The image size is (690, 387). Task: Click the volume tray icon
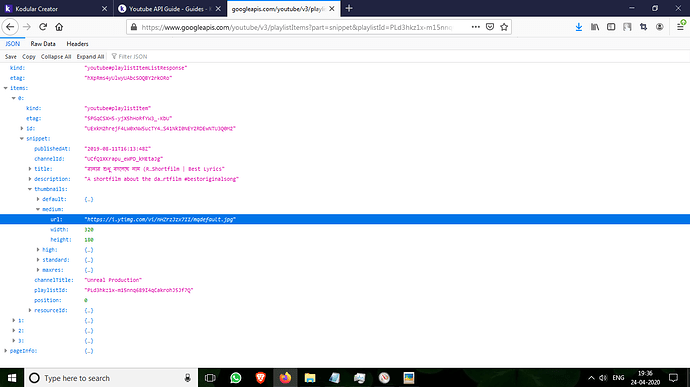click(x=603, y=378)
